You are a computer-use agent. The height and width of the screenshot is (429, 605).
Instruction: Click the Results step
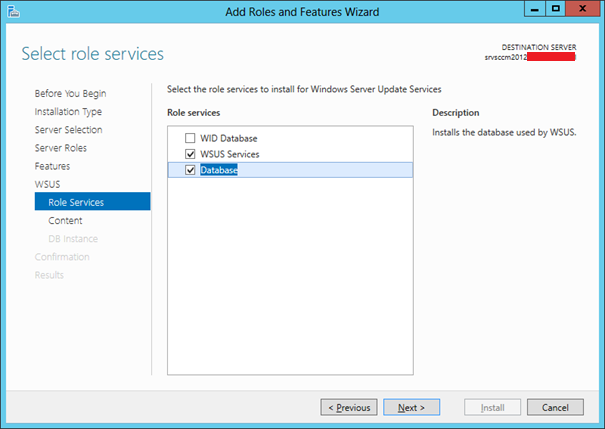coord(49,275)
